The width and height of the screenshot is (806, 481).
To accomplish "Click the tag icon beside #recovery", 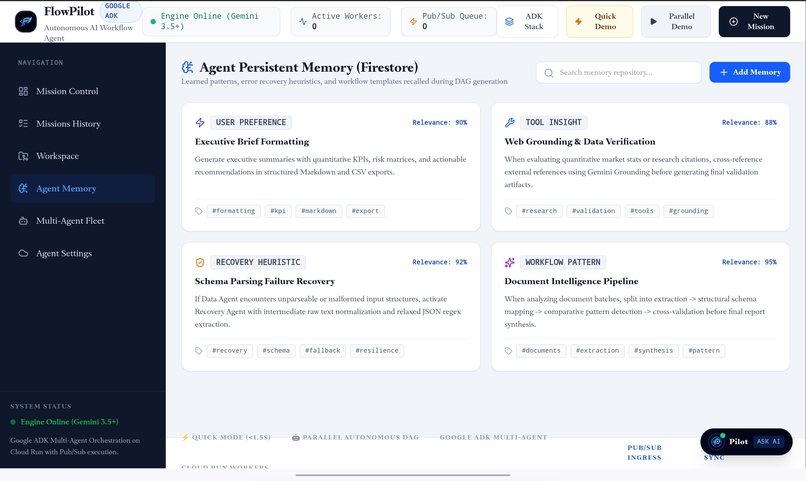I will [x=198, y=351].
